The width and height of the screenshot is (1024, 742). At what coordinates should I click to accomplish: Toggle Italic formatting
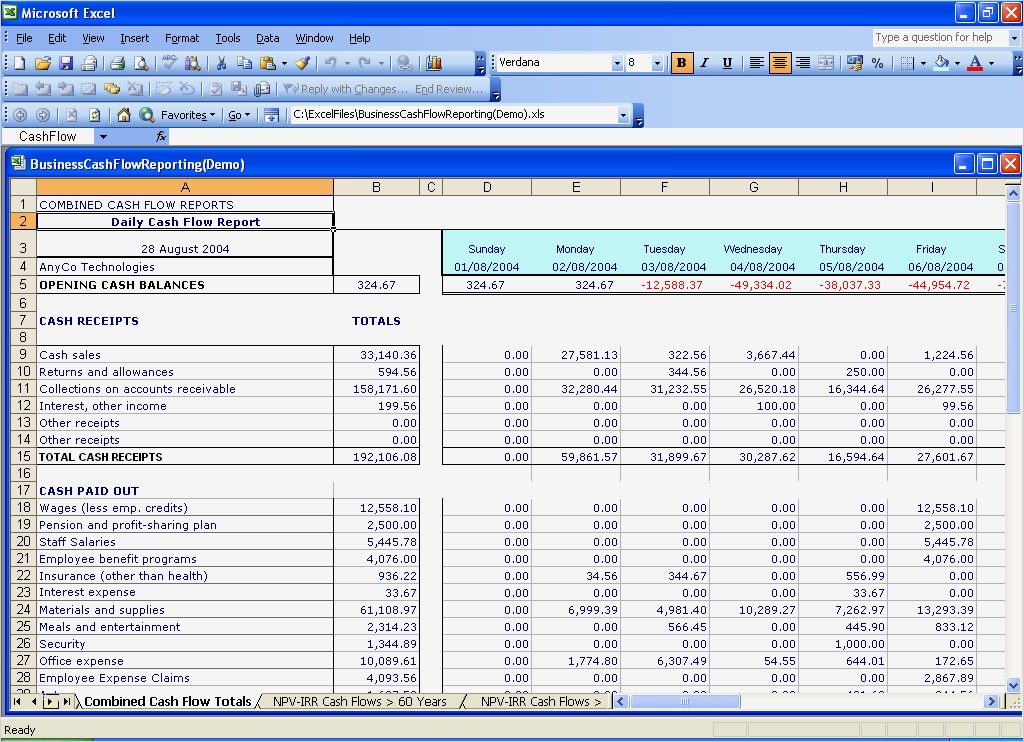(704, 63)
